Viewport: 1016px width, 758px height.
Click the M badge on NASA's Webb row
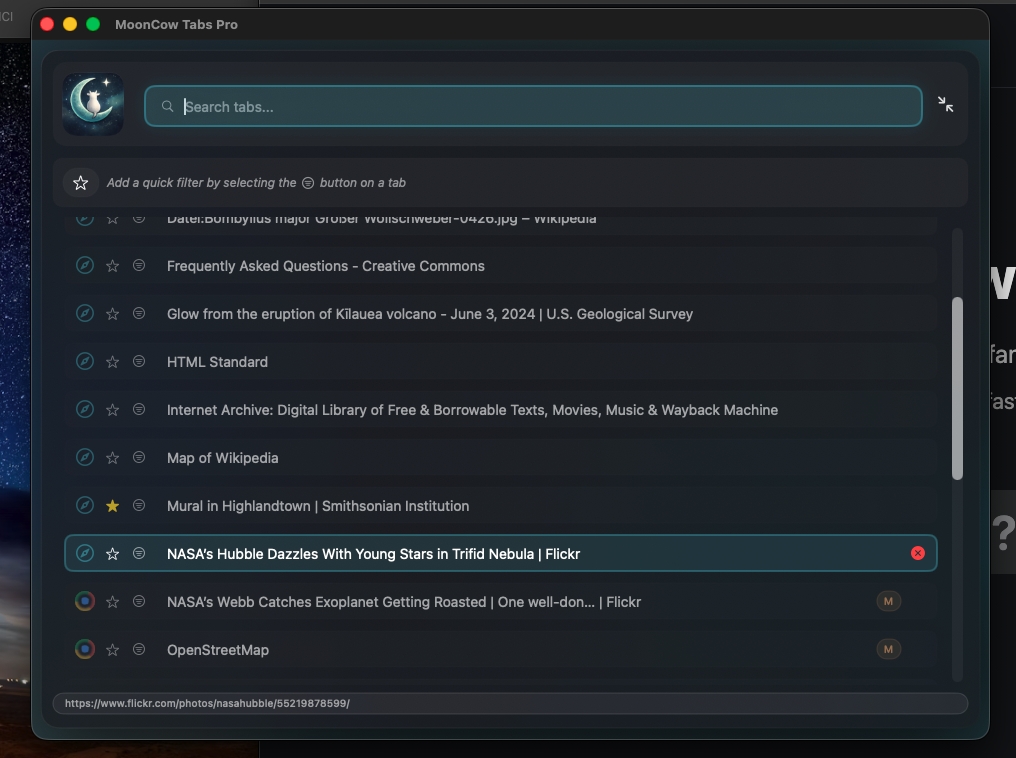[x=888, y=601]
